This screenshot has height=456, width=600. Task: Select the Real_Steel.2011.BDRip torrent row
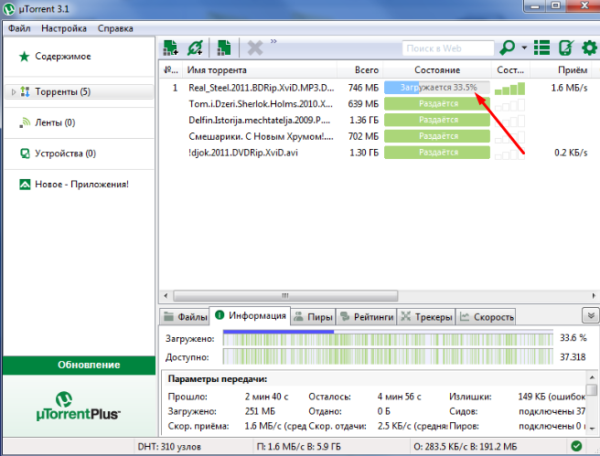(x=377, y=88)
